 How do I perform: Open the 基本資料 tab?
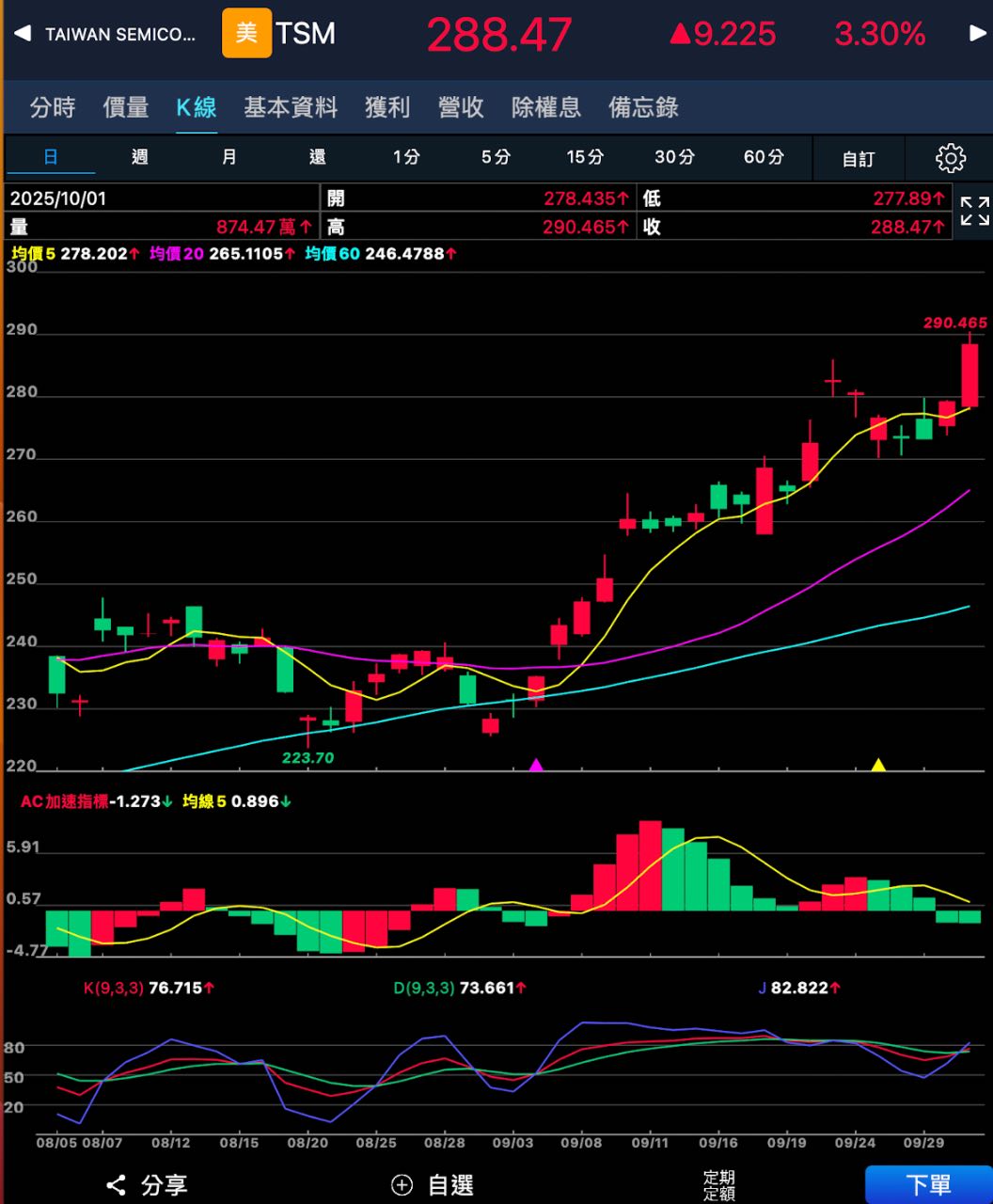(x=291, y=107)
